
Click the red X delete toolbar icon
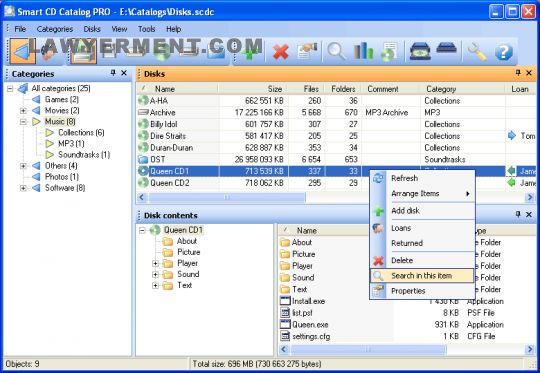pos(280,52)
